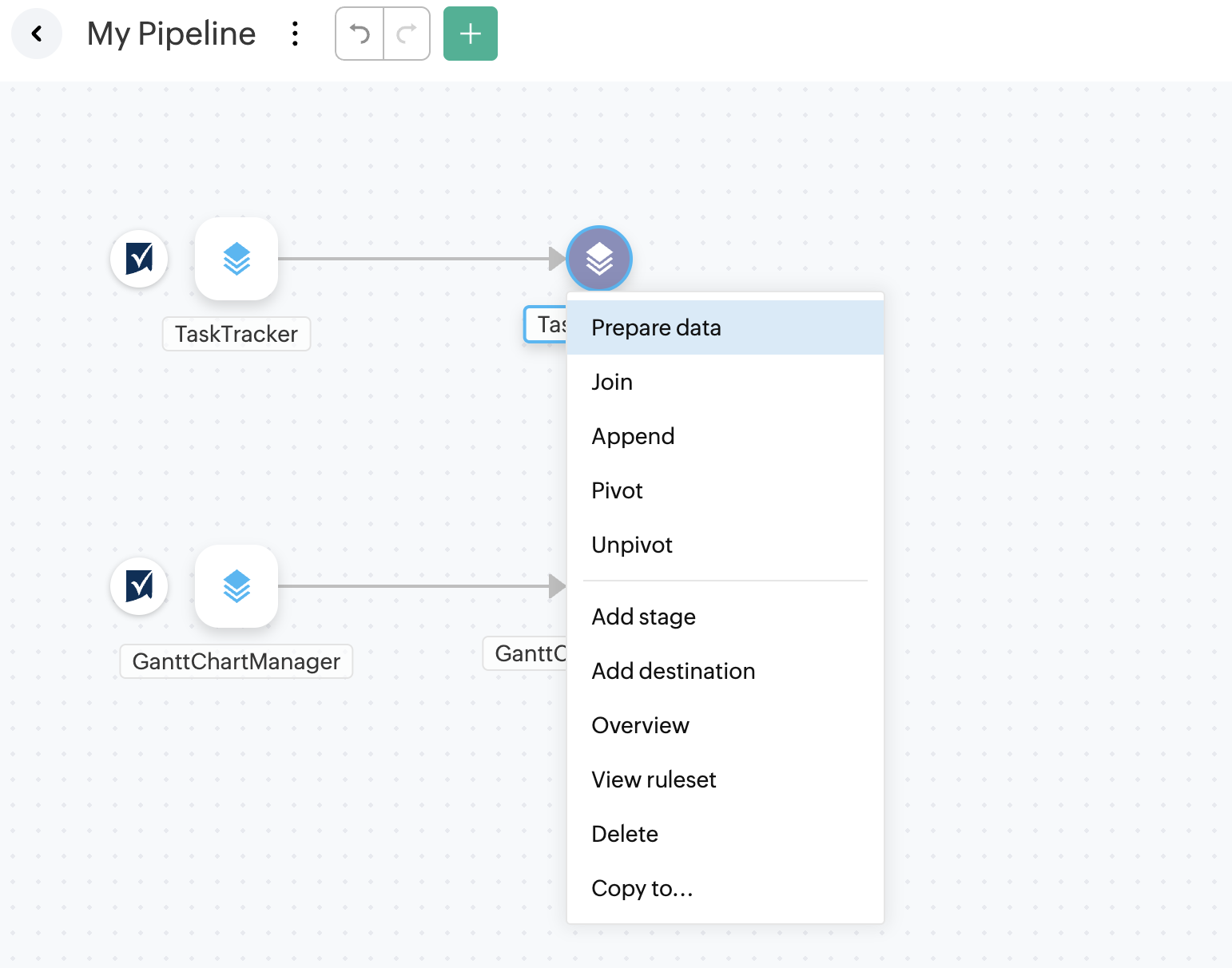Click the back arrow button
Viewport: 1232px width, 968px height.
[37, 34]
